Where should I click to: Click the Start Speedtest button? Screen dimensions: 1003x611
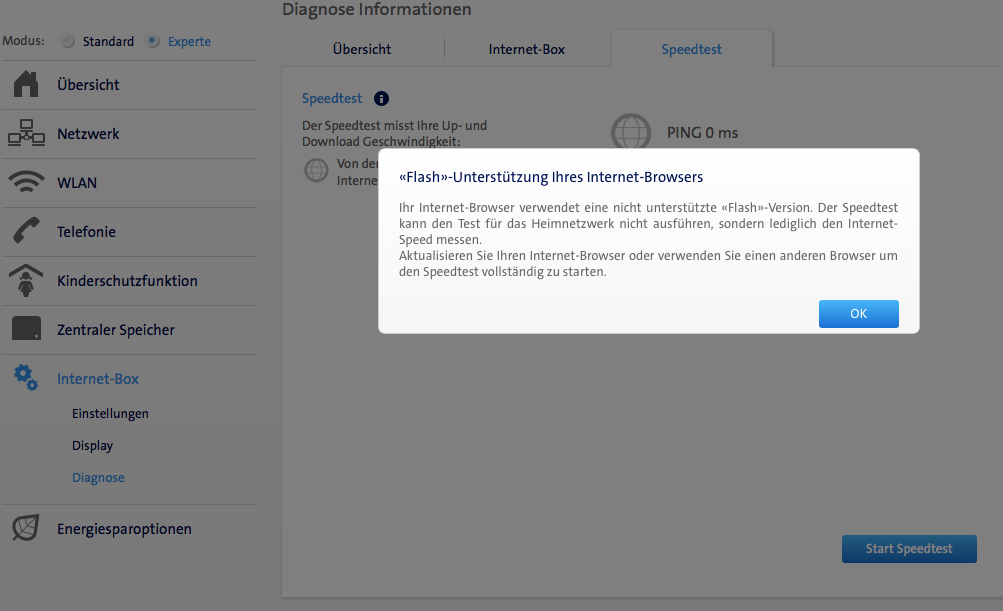tap(908, 548)
